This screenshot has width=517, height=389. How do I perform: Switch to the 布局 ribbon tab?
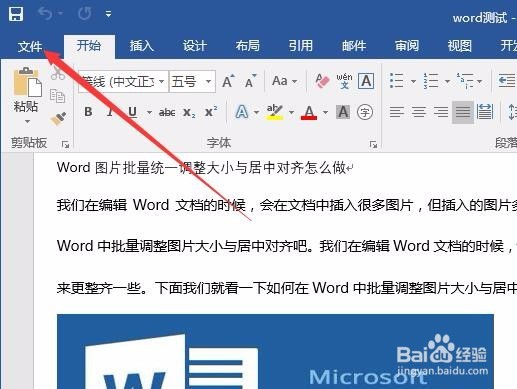pos(248,46)
